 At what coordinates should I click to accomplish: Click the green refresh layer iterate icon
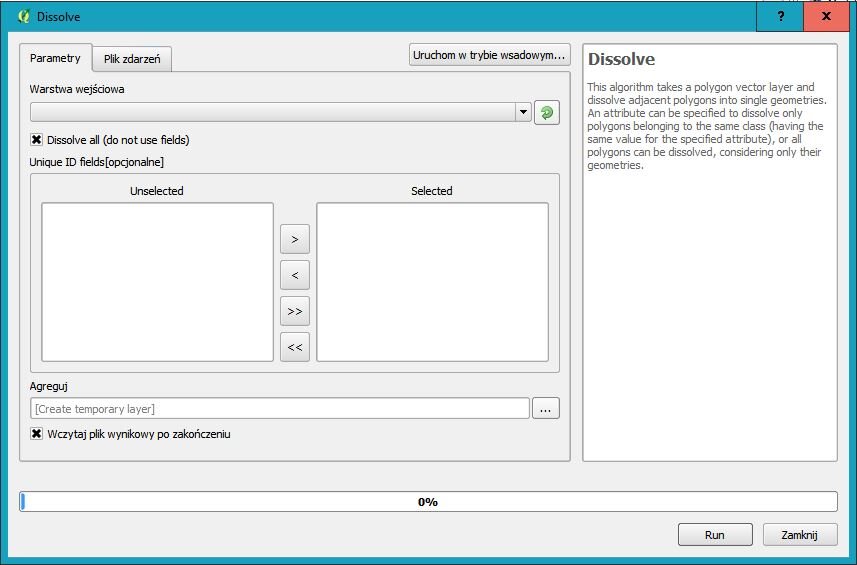pyautogui.click(x=547, y=113)
